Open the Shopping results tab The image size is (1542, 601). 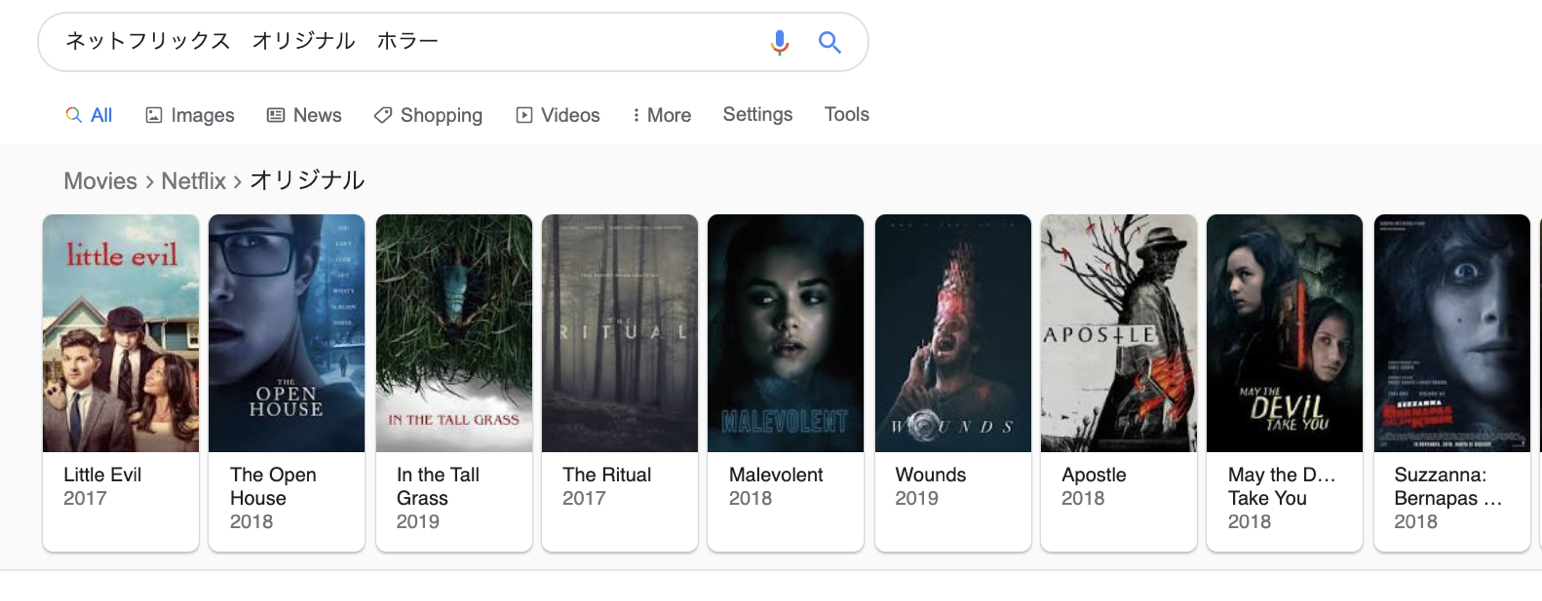click(x=428, y=115)
